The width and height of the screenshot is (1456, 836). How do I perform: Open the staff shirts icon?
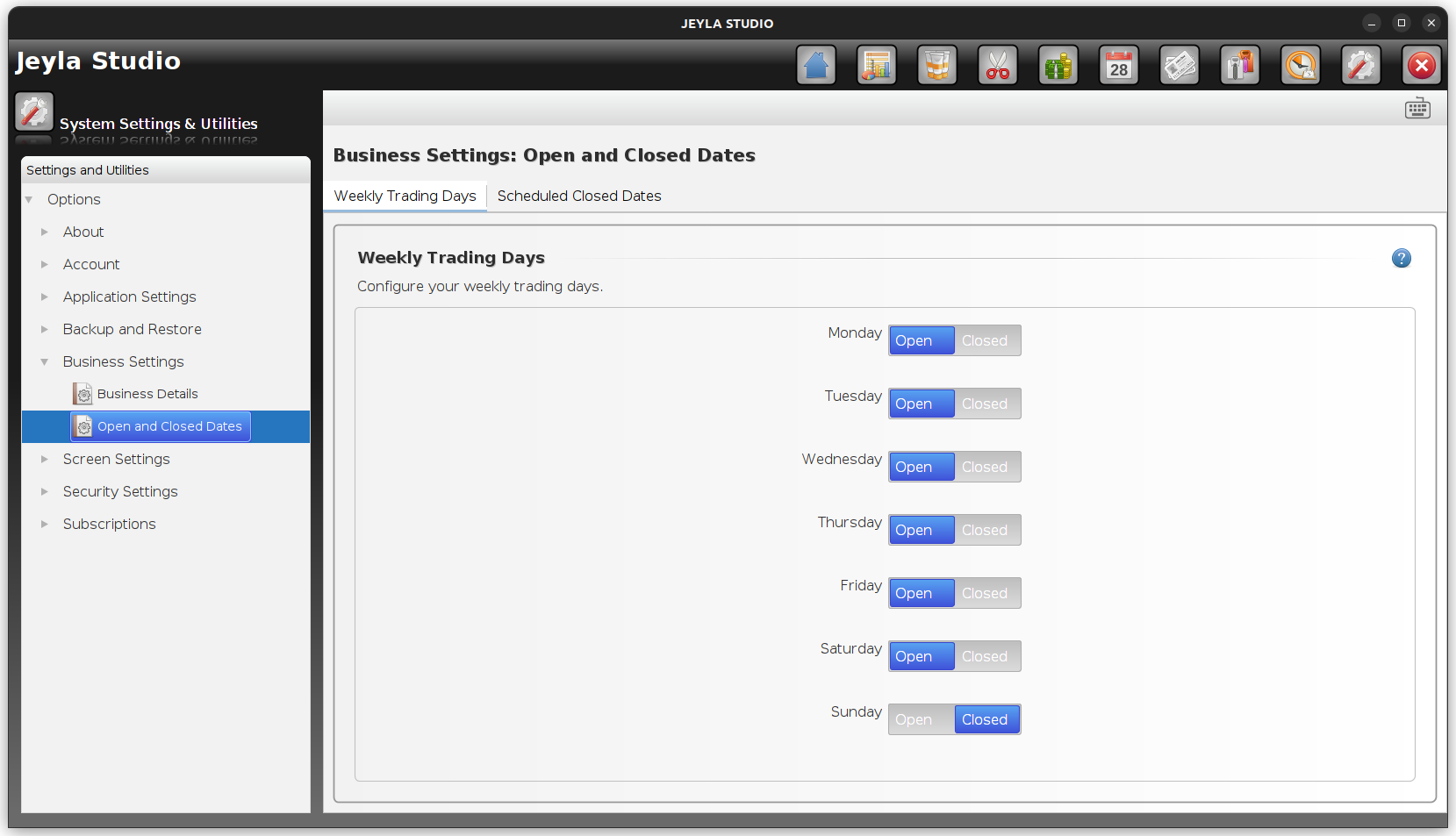tap(1240, 65)
